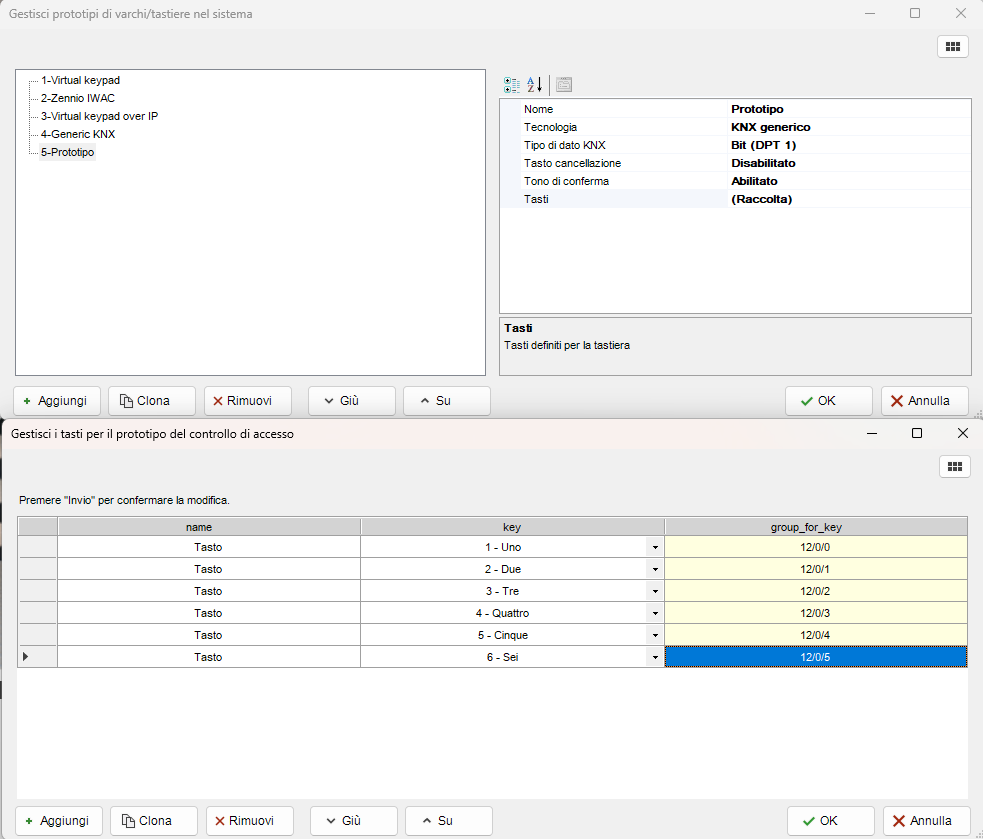Image resolution: width=983 pixels, height=839 pixels.
Task: Select '2-Zennio IWAC' in prototype tree
Action: tap(77, 98)
